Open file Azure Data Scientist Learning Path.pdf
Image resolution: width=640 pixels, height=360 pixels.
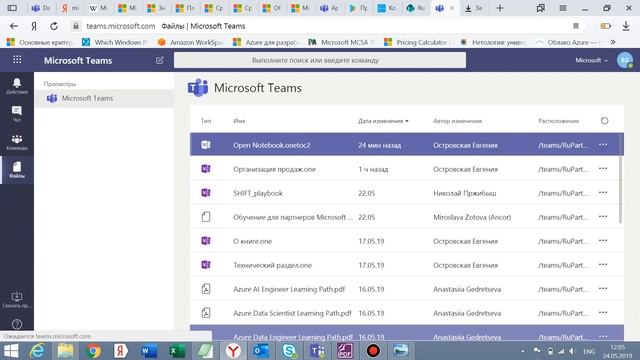[292, 313]
